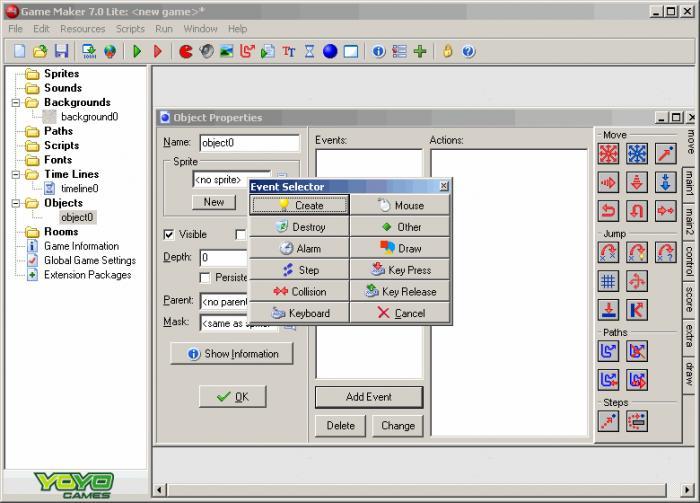Open Global Game Settings in resource tree
700x503 pixels.
click(x=89, y=260)
